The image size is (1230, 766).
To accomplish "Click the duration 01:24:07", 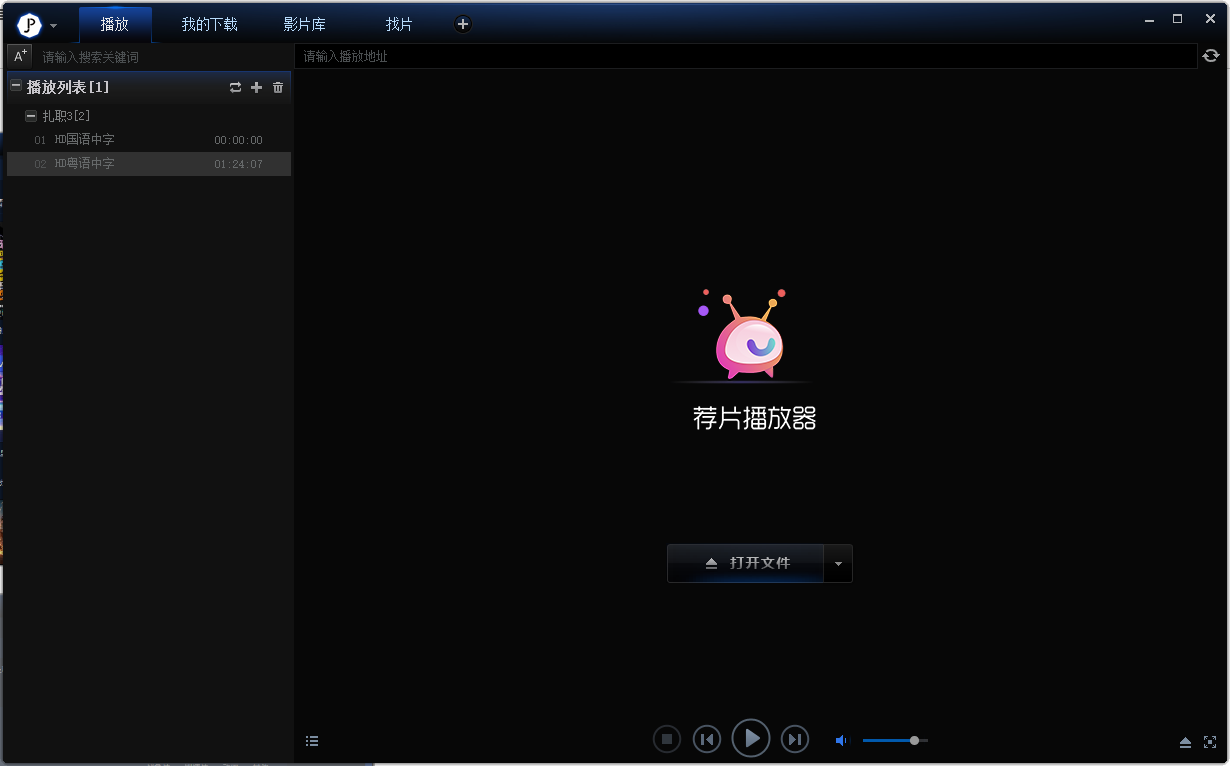I will tap(238, 164).
